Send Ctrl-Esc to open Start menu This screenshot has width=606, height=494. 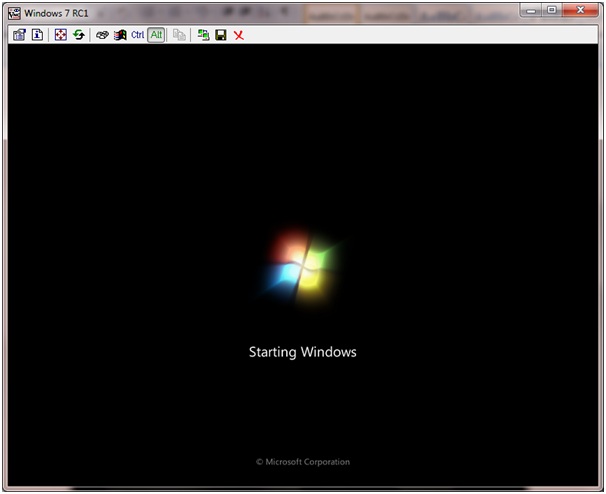(120, 35)
